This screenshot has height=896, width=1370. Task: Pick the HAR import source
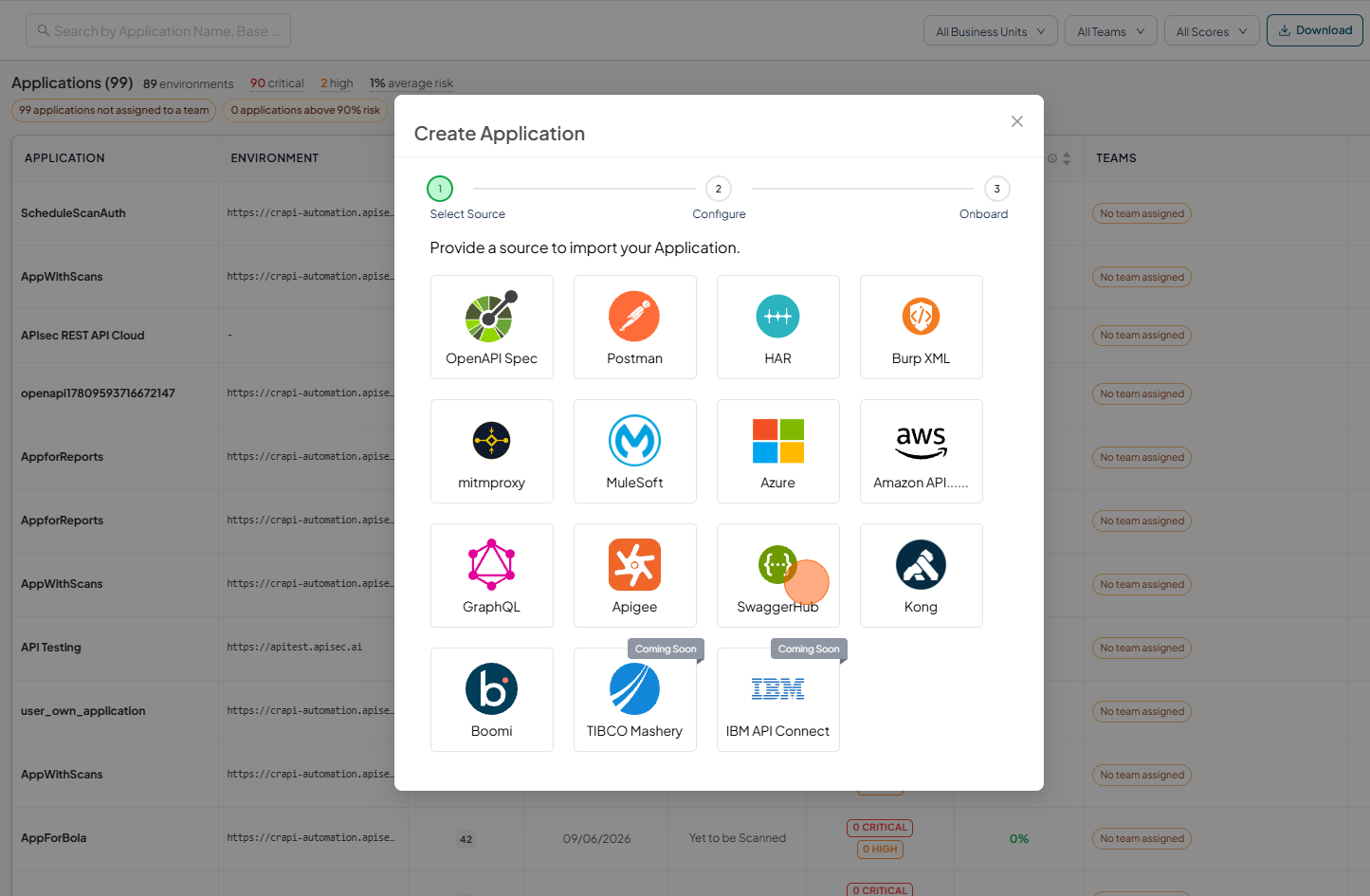[777, 327]
